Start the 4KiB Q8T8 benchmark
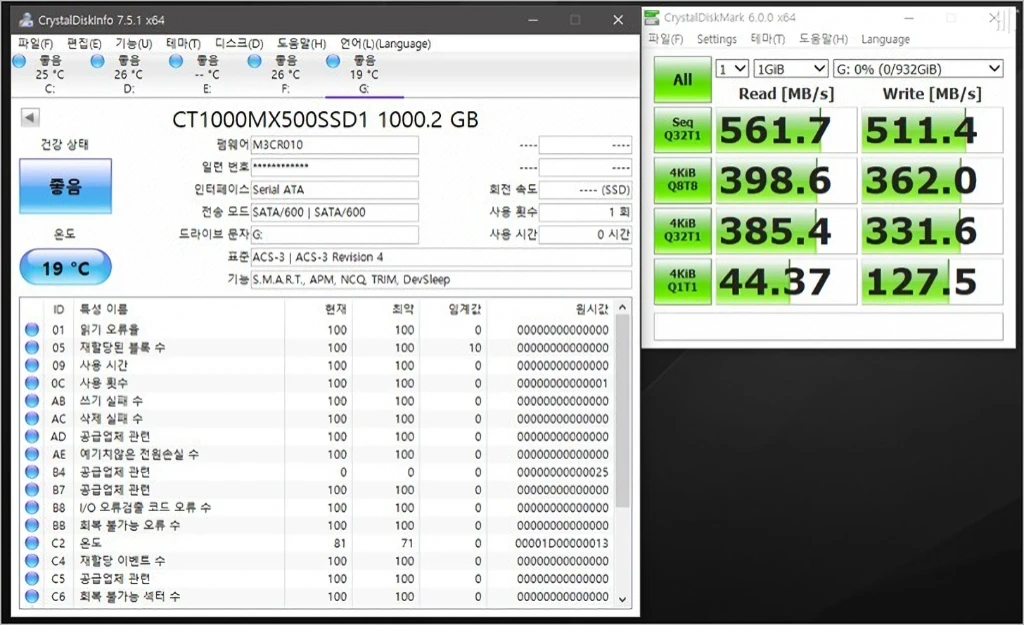The height and width of the screenshot is (625, 1024). 682,180
